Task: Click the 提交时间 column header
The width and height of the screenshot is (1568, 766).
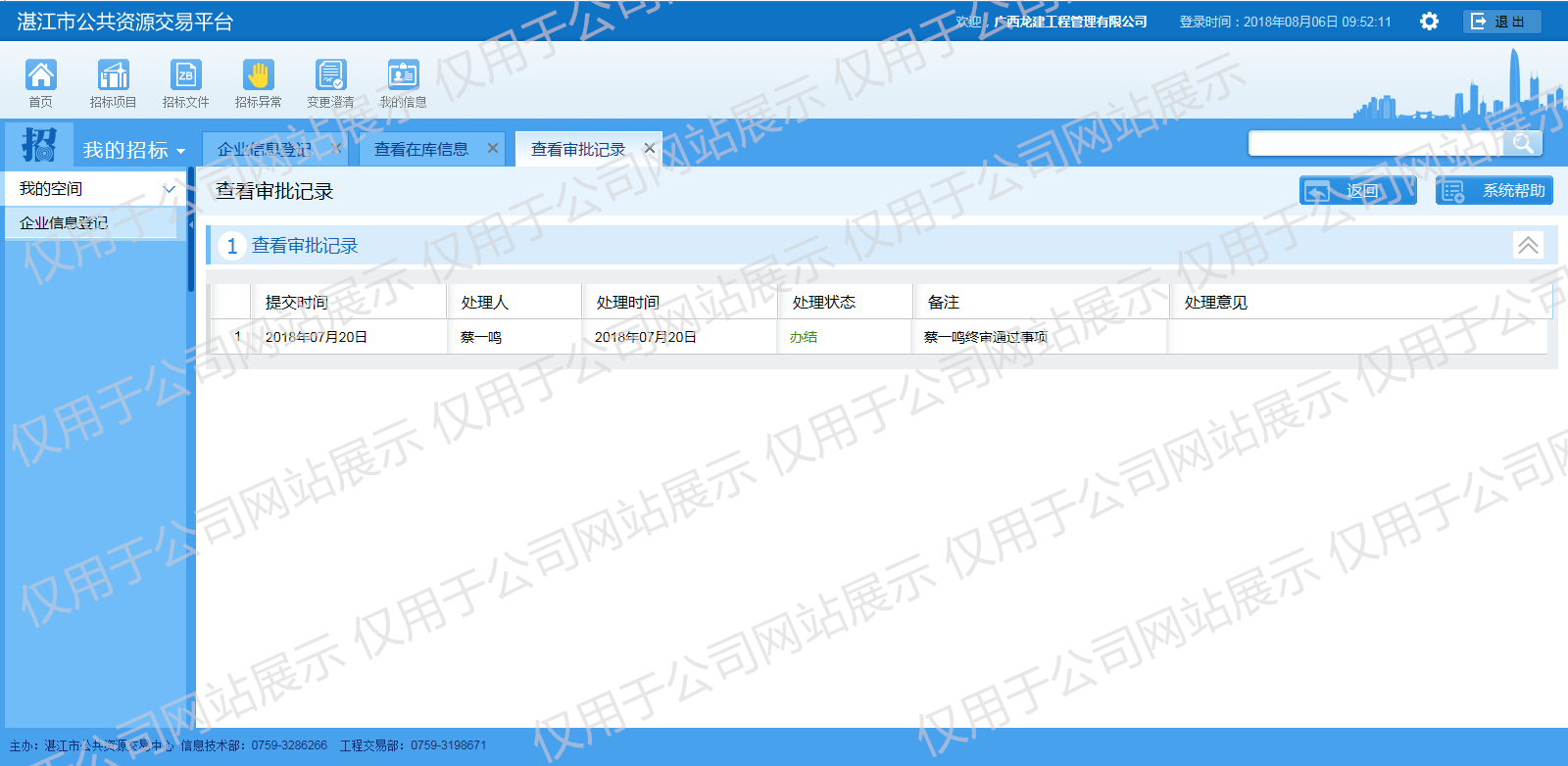Action: [350, 302]
